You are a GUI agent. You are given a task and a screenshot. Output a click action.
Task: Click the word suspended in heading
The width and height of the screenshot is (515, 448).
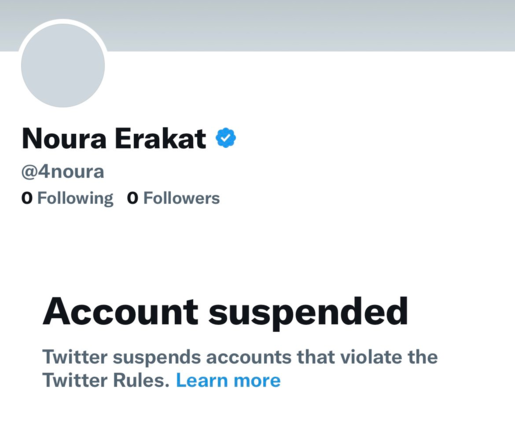(x=308, y=313)
